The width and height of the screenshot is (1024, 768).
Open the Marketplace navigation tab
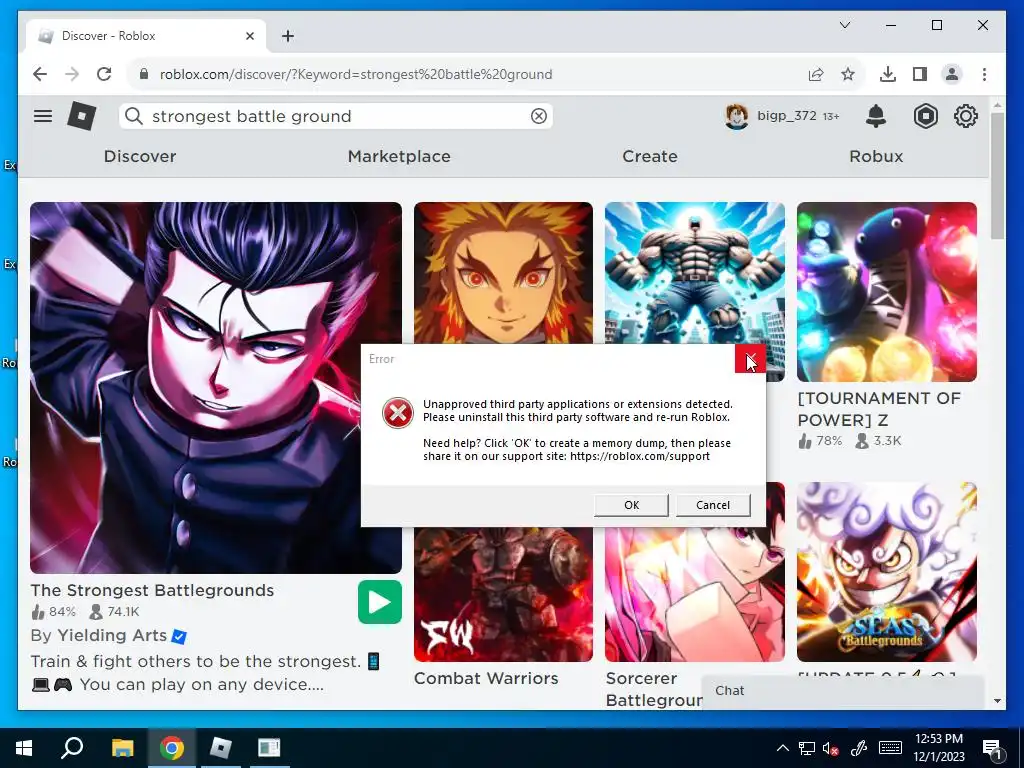click(399, 156)
